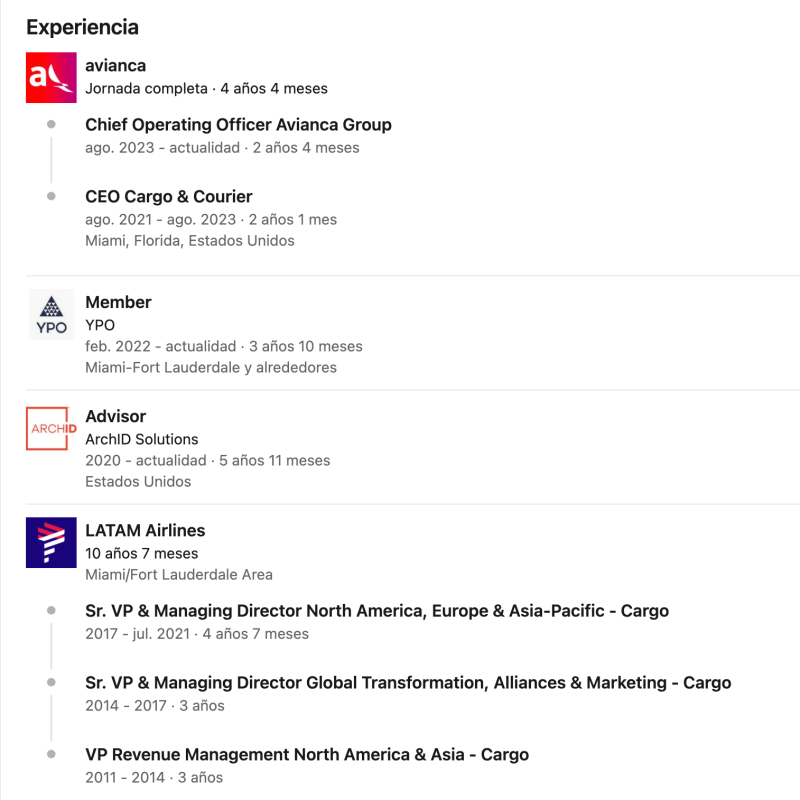Click timeline bullet beside Chief Operating Officer
800x800 pixels.
(x=51, y=124)
